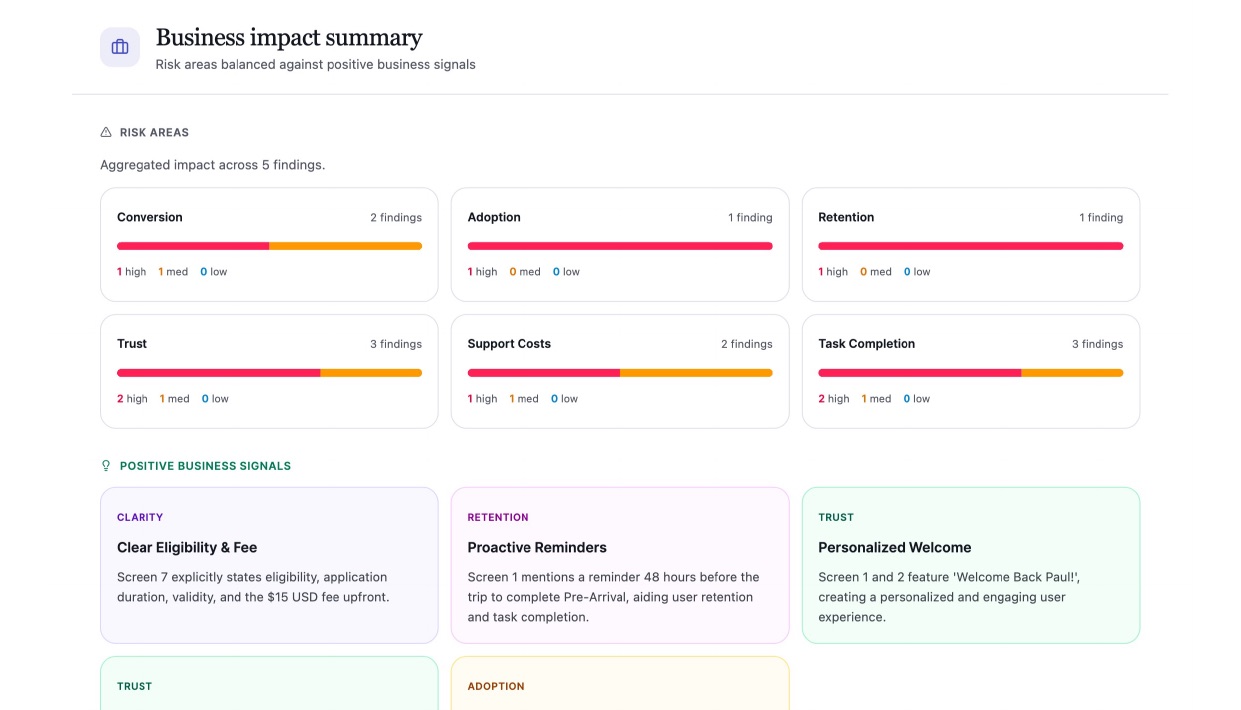Select the Trust risk card title
Screen dimensions: 1241x710
tap(132, 344)
